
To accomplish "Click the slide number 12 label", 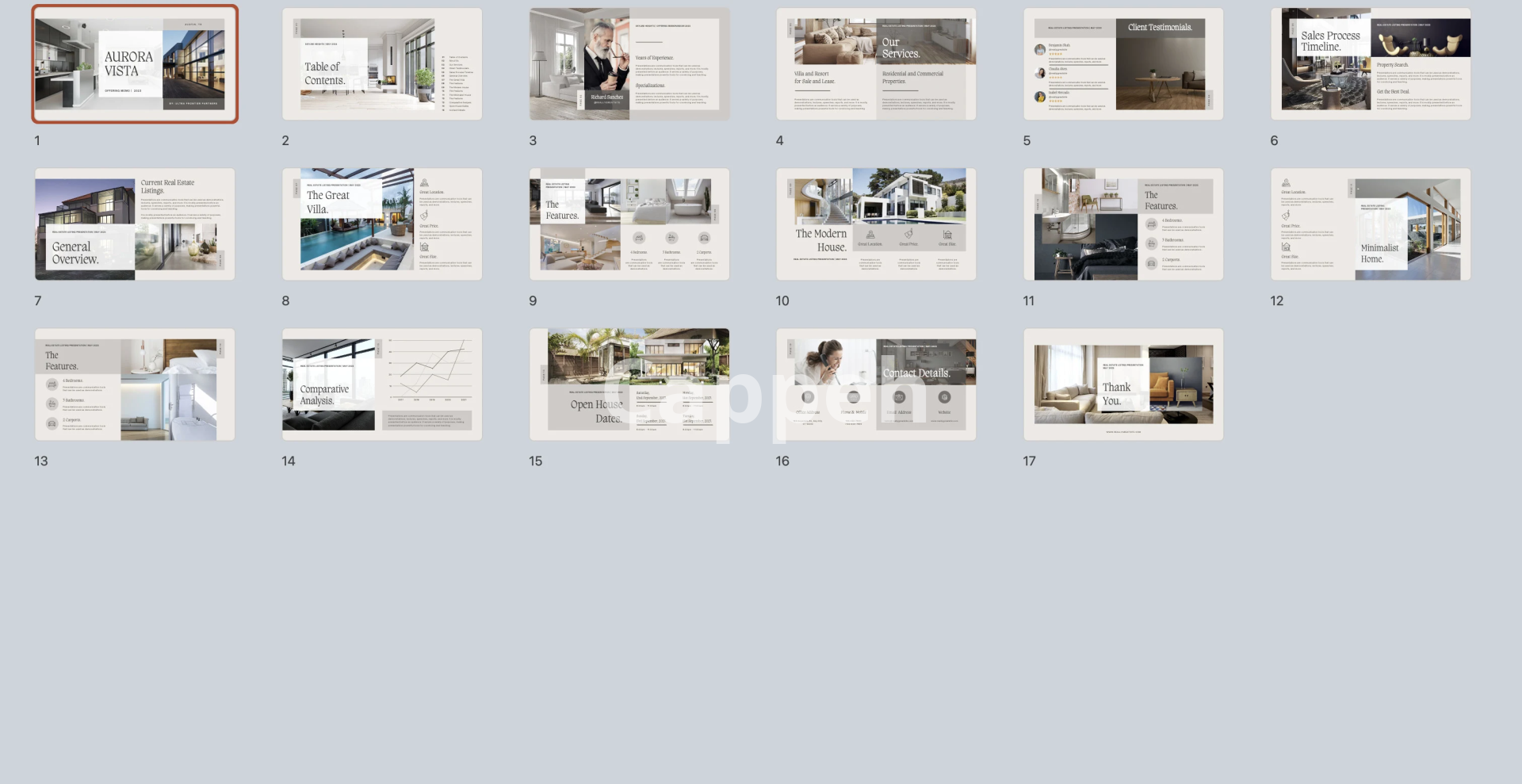I will (1276, 301).
